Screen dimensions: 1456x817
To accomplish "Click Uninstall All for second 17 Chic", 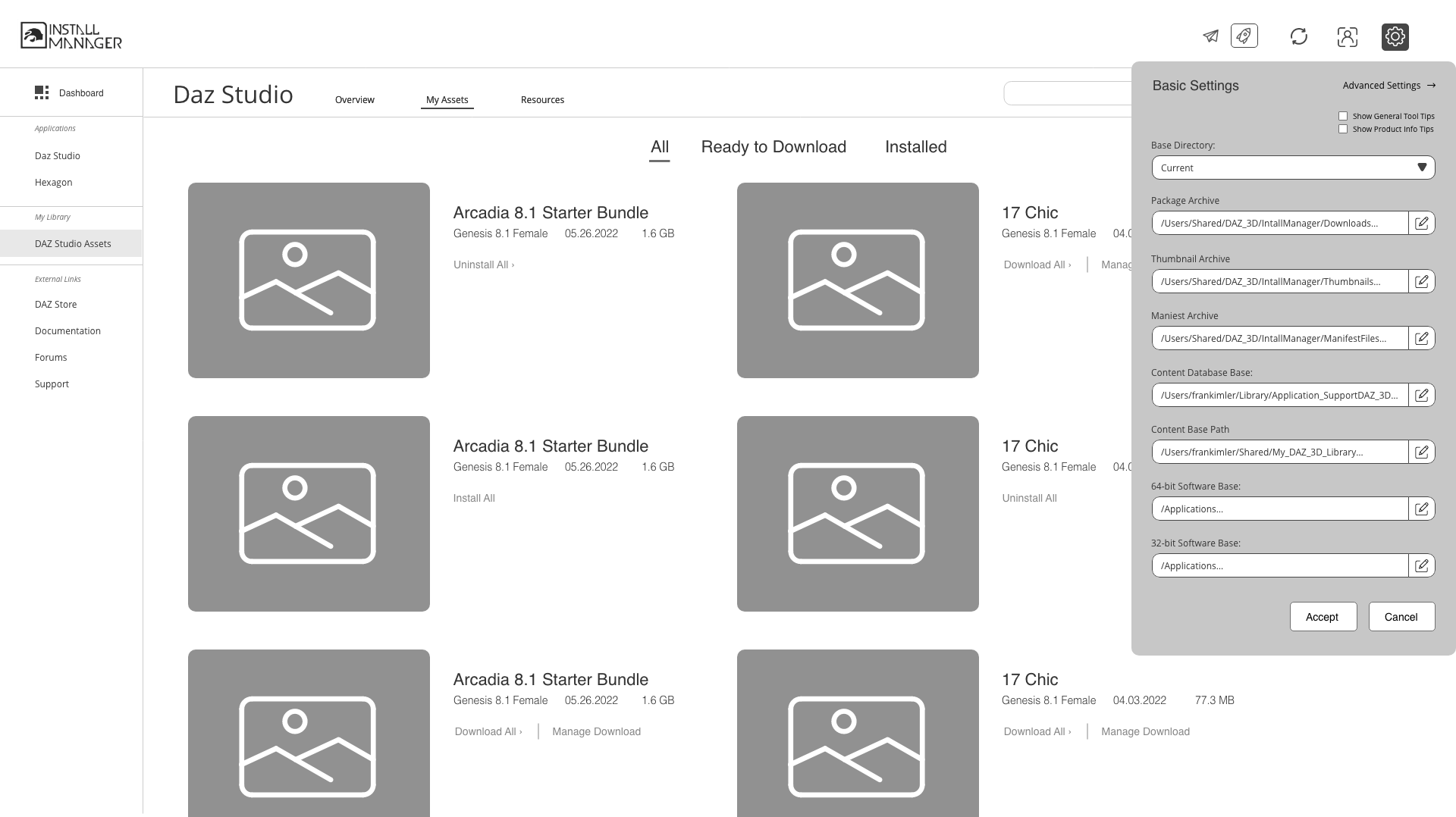I will 1029,498.
